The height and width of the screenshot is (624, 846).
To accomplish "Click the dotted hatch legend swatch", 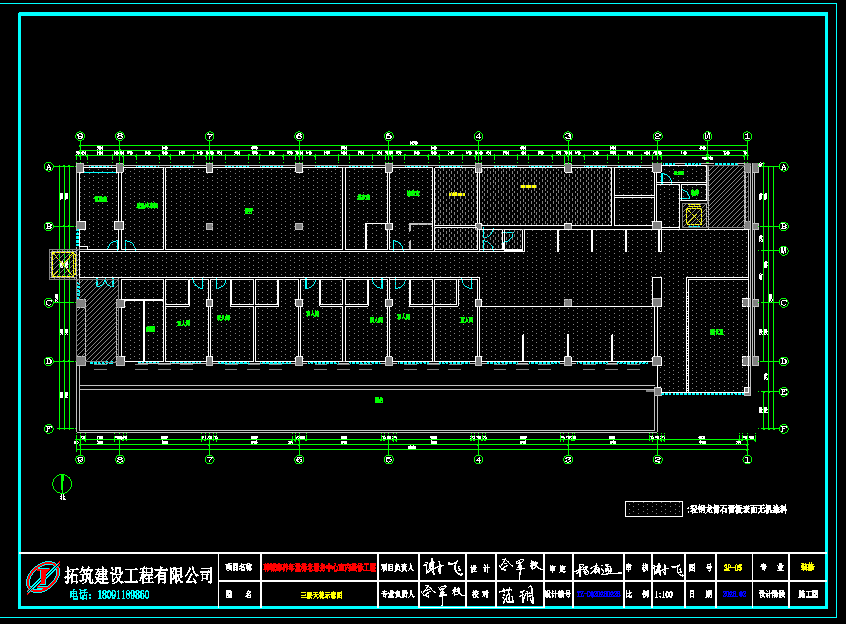I will click(x=654, y=509).
